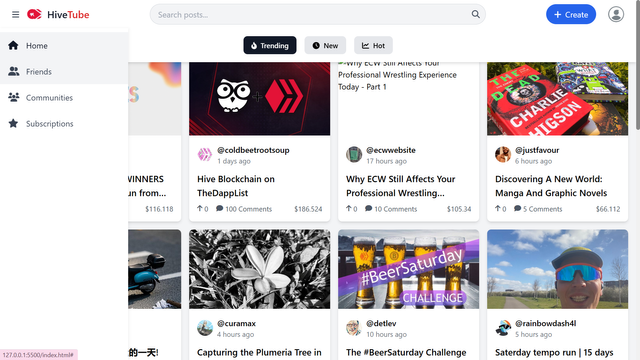Screen dimensions: 640x360
Task: Open @detlev profile link
Action: click(x=381, y=323)
